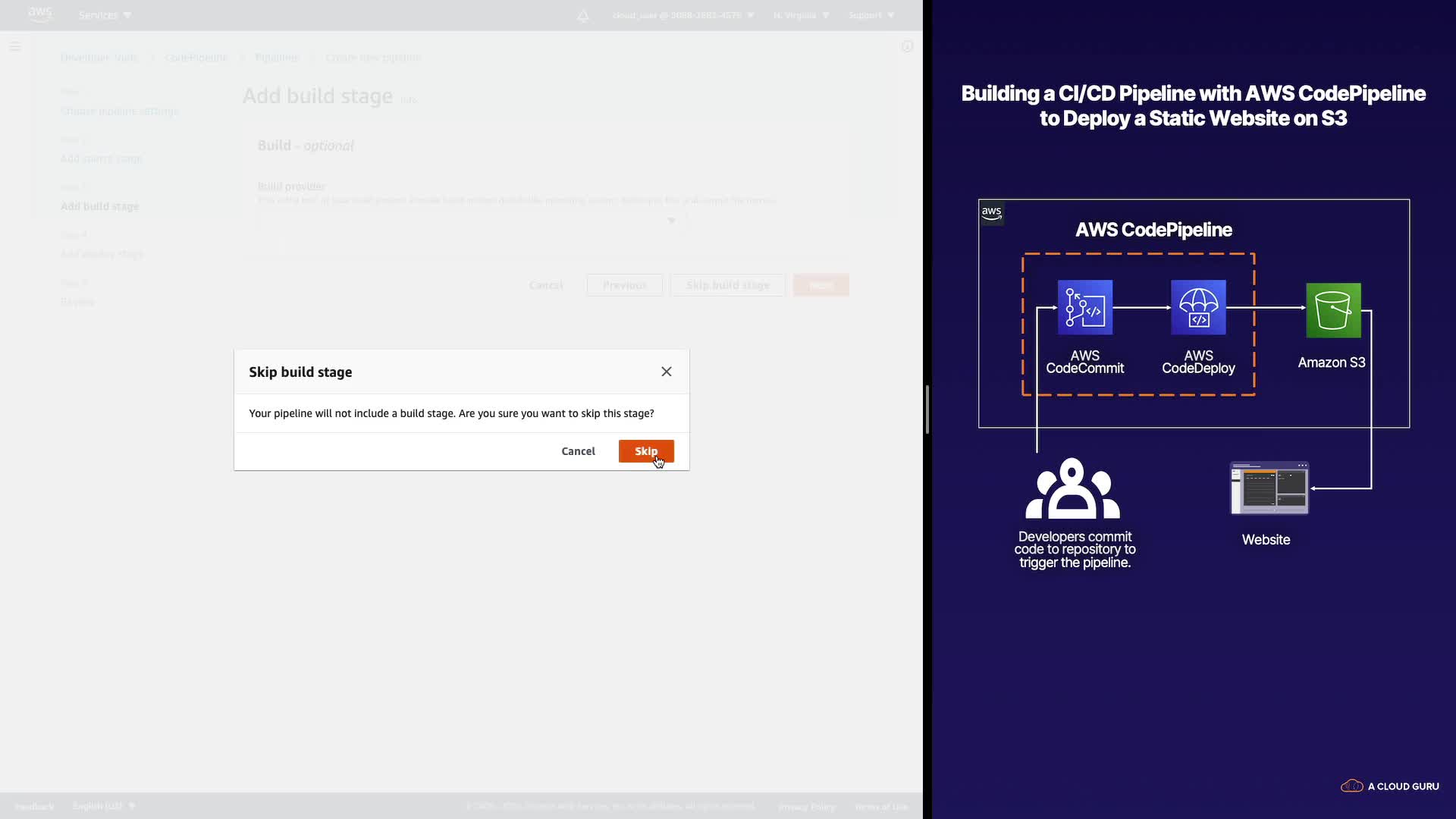Confirm by clicking the orange Skip button

click(x=645, y=451)
